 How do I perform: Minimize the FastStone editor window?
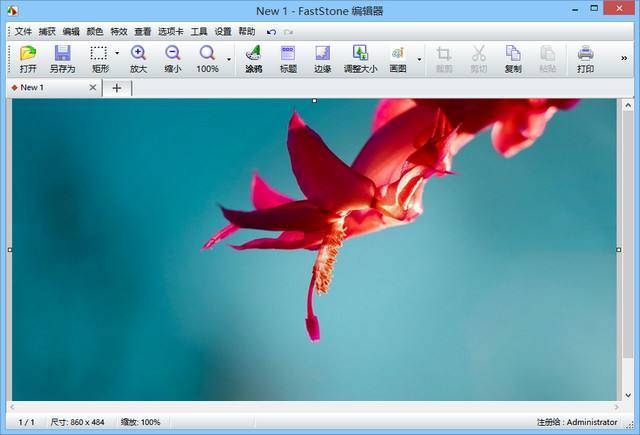pos(576,10)
